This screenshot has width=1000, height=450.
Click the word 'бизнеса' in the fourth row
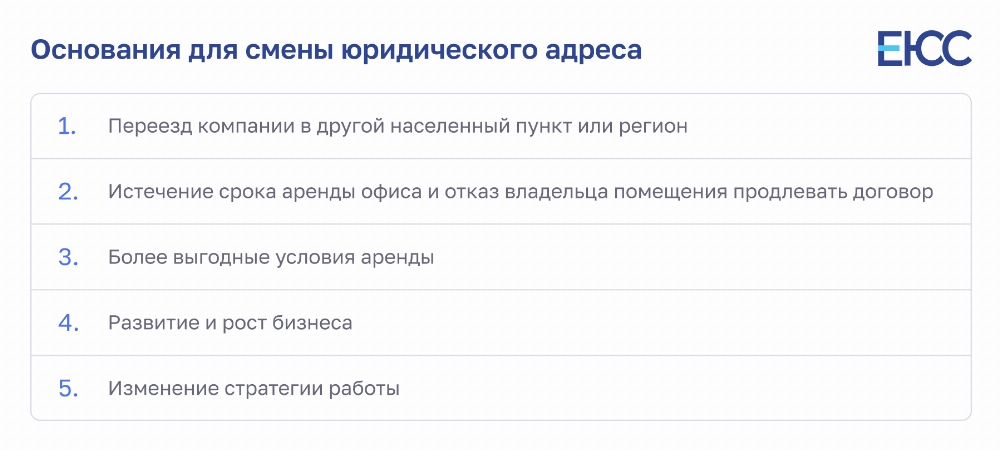point(312,323)
